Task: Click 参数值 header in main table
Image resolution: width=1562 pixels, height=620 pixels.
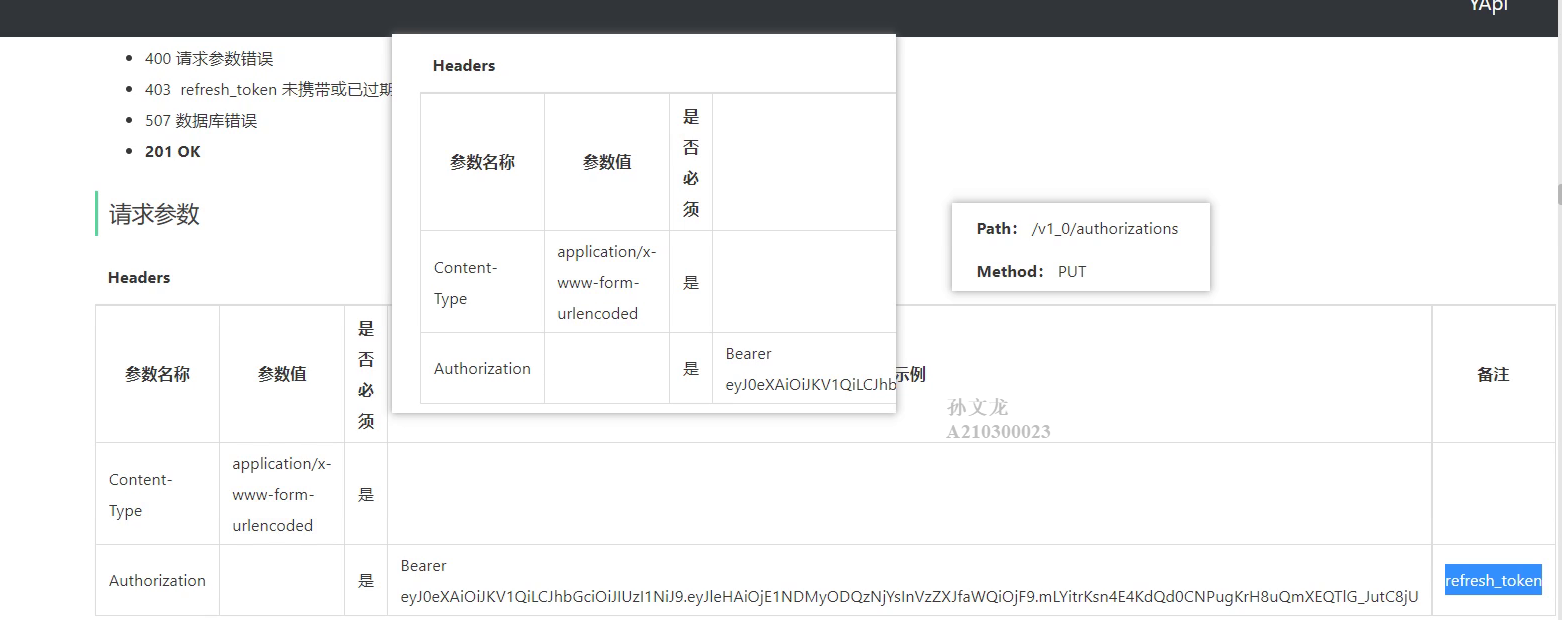Action: tap(282, 374)
